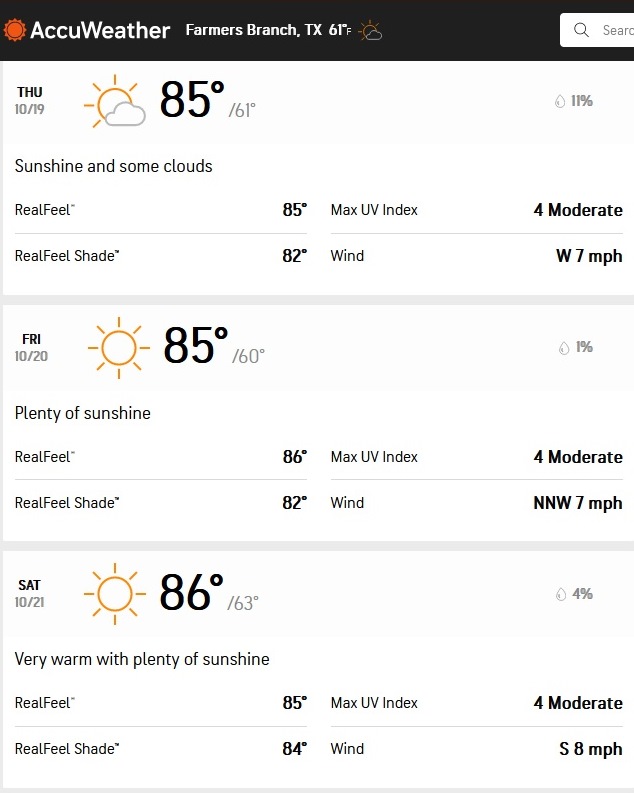Click Saturday's precipitation droplet icon
Screen dimensions: 634x793
tap(561, 594)
